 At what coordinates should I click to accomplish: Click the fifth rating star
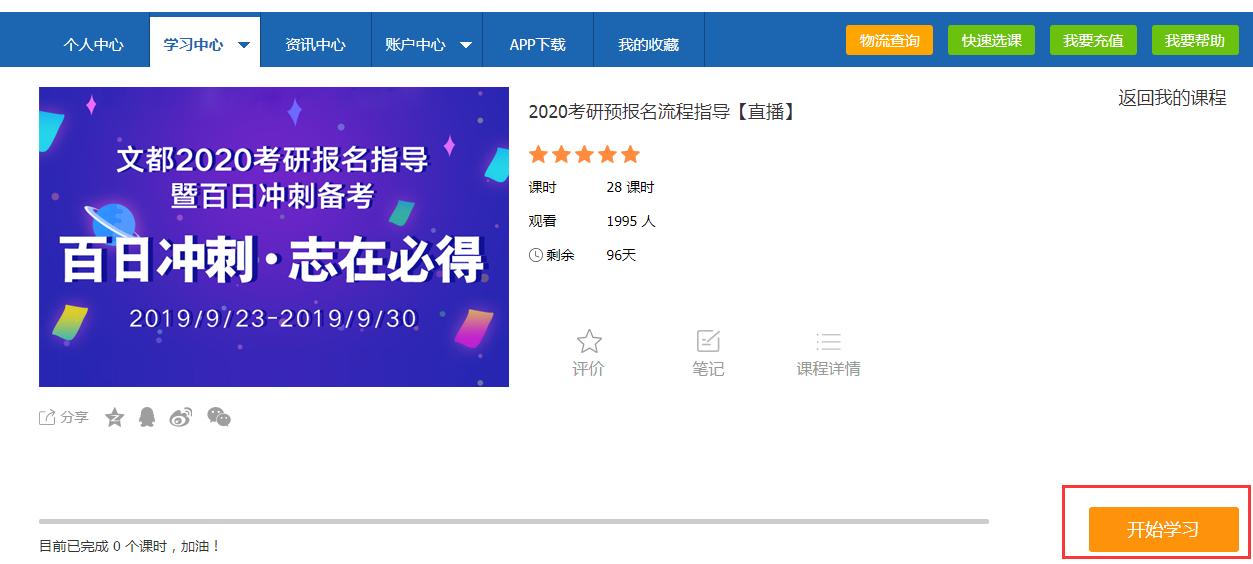(629, 154)
